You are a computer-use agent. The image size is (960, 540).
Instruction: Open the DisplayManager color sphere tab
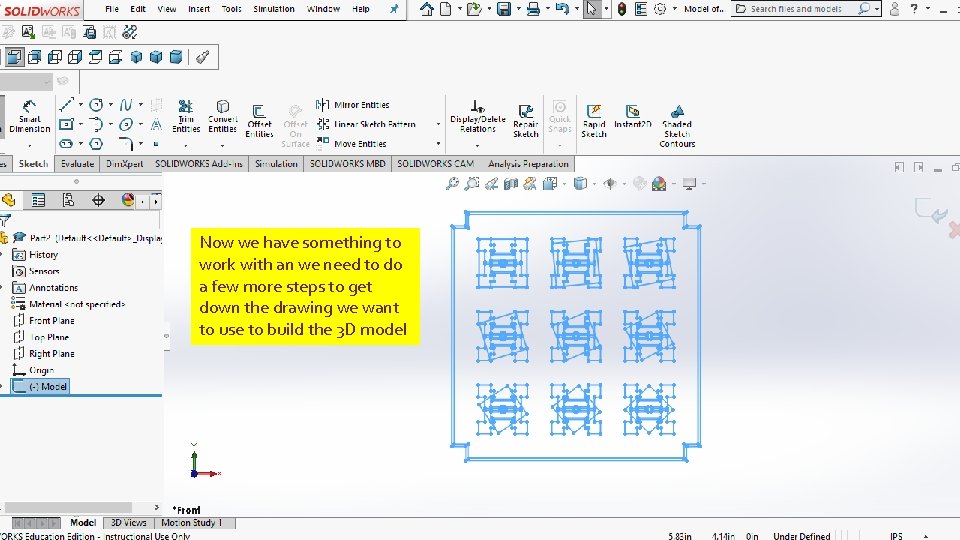(x=127, y=200)
